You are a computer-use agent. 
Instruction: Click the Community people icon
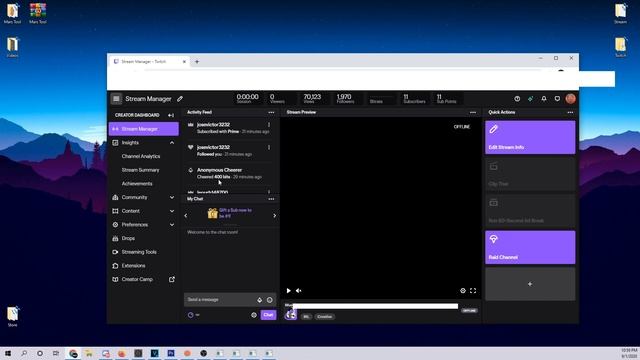115,198
